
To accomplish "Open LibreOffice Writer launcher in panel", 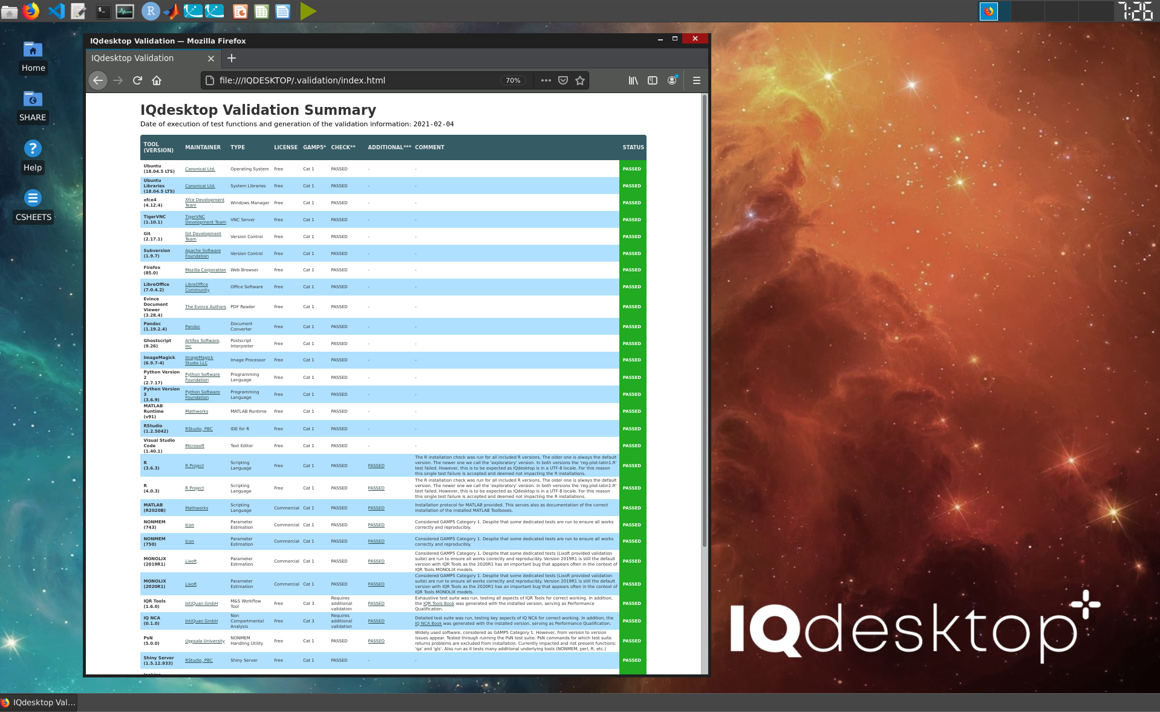I will 283,11.
